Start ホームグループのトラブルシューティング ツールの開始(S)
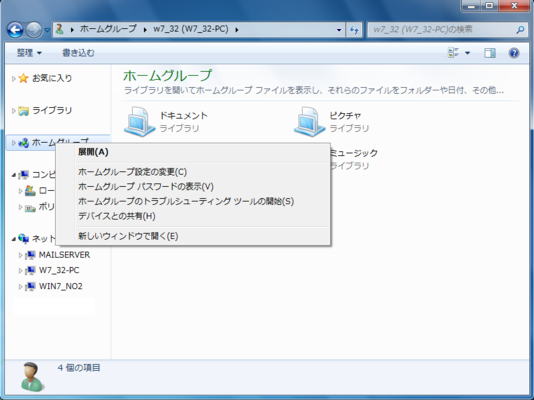534x400 pixels. click(x=193, y=201)
